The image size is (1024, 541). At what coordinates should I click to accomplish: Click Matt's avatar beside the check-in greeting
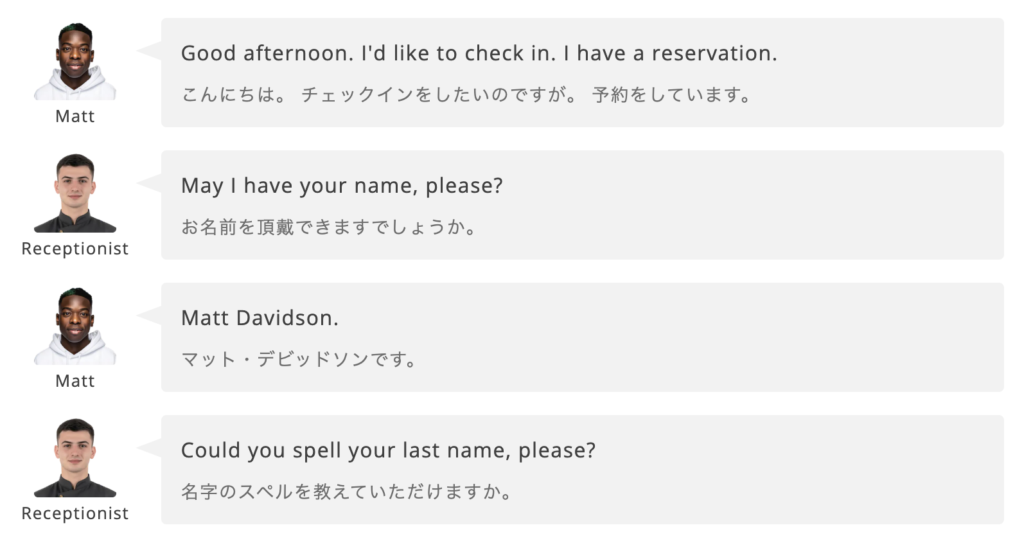(75, 62)
